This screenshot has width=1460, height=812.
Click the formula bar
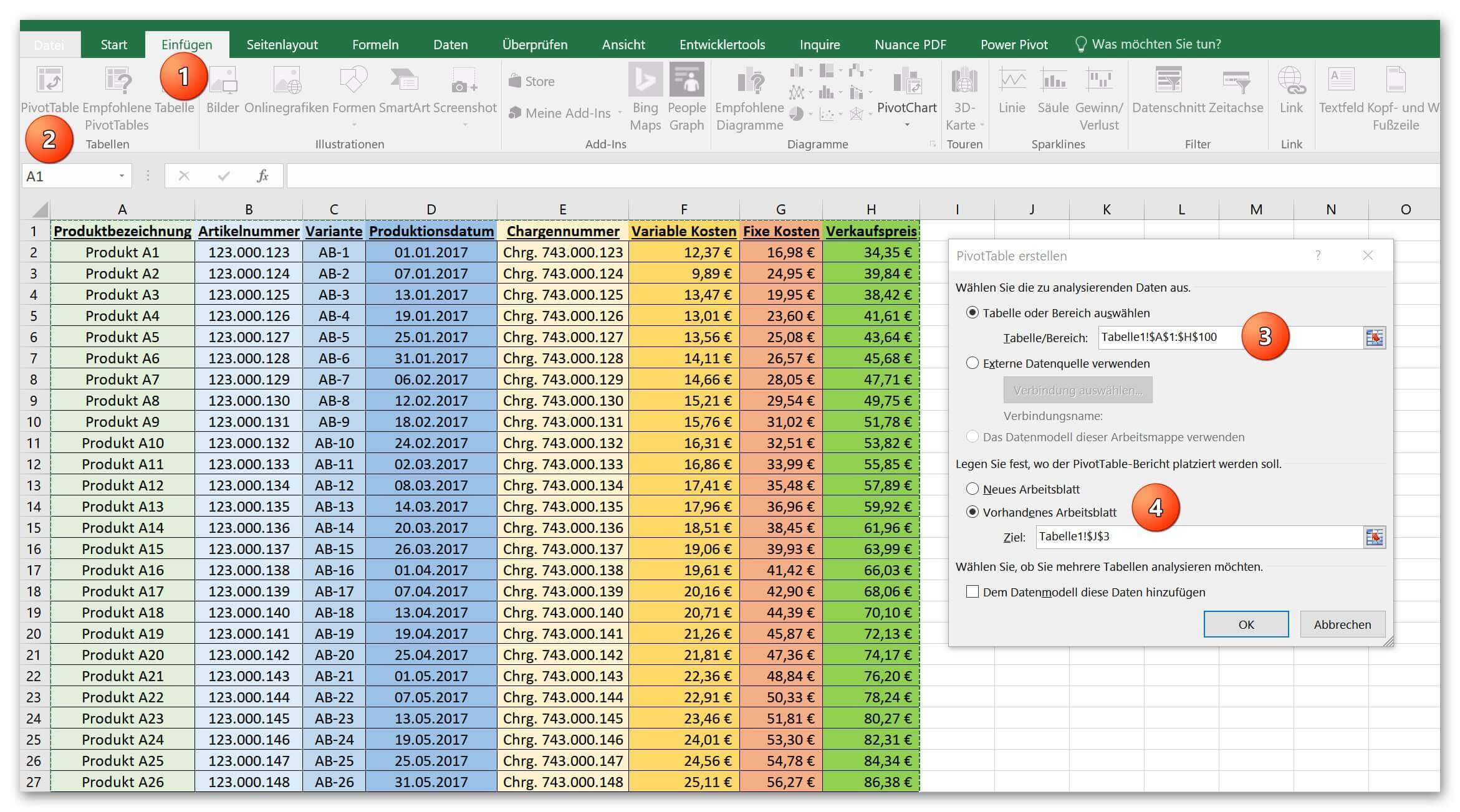tap(863, 176)
